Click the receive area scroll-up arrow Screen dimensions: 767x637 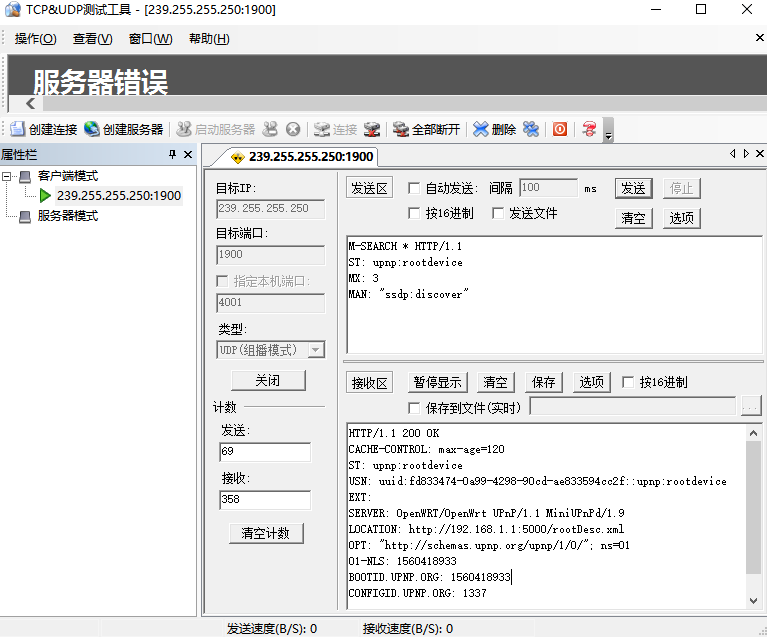click(x=753, y=433)
